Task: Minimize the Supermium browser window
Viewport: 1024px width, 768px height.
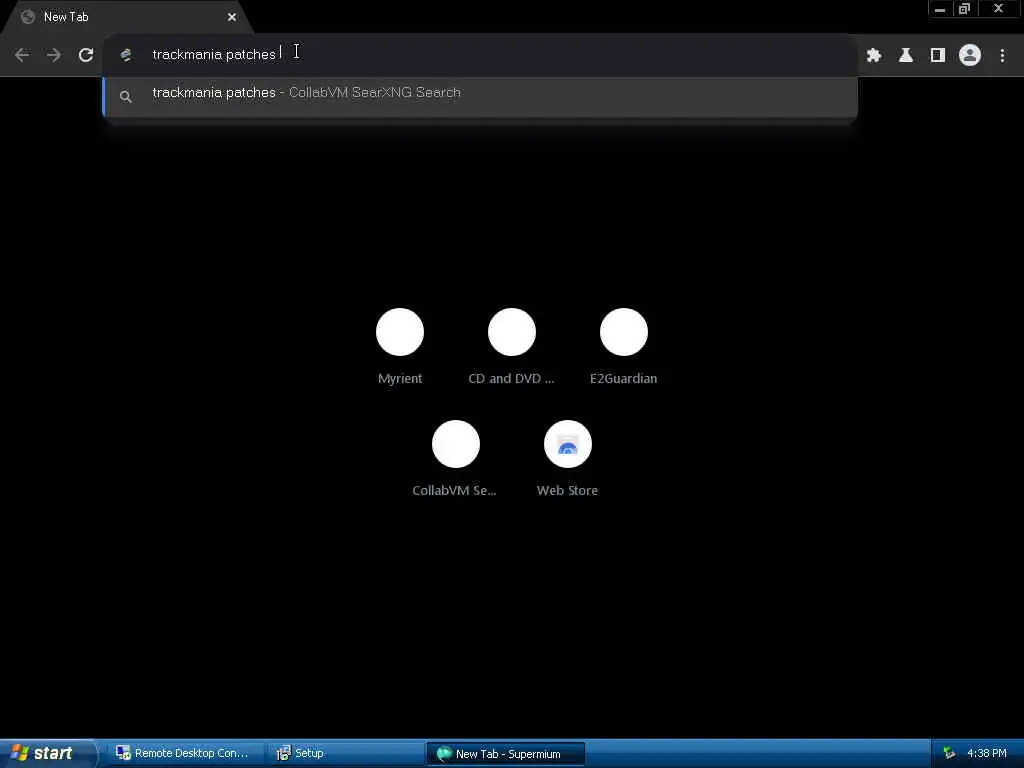Action: (940, 9)
